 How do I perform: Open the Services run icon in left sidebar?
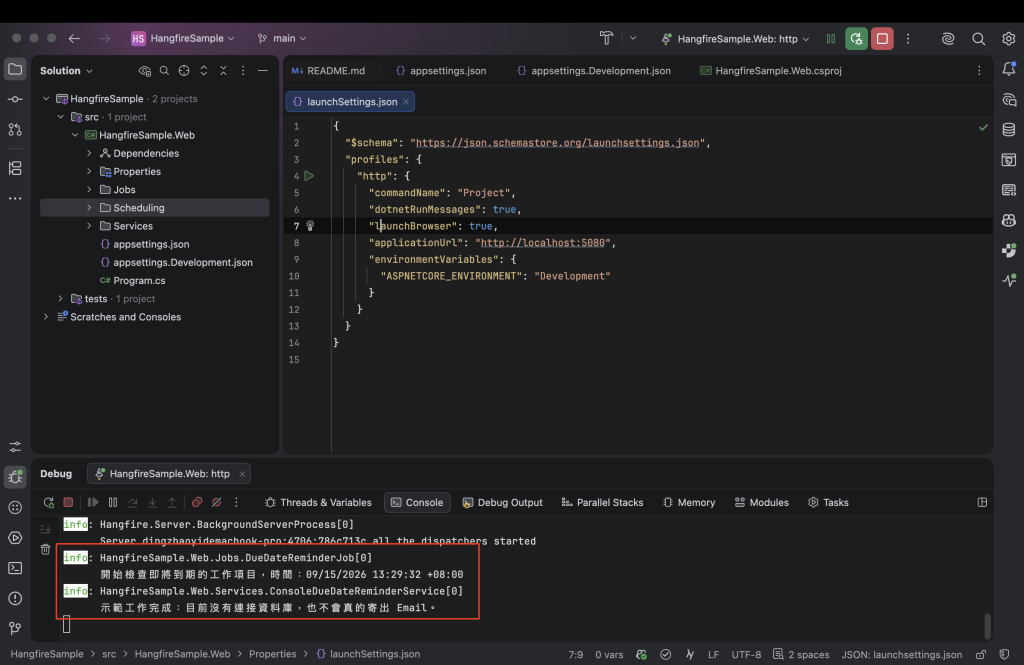[x=15, y=538]
